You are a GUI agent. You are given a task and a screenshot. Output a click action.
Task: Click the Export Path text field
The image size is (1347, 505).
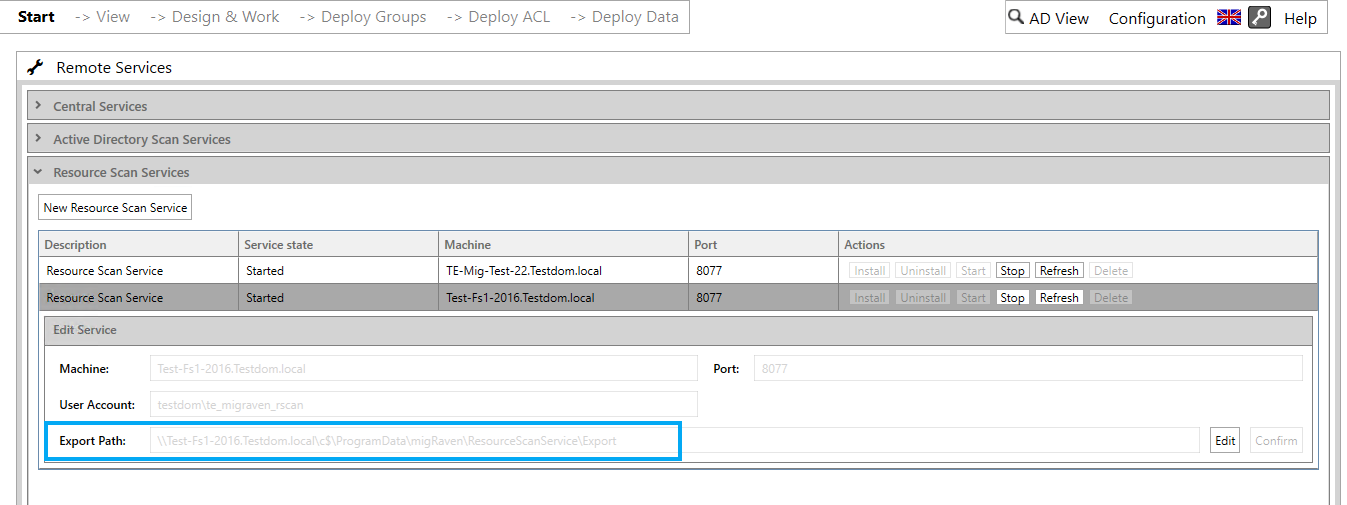click(674, 441)
